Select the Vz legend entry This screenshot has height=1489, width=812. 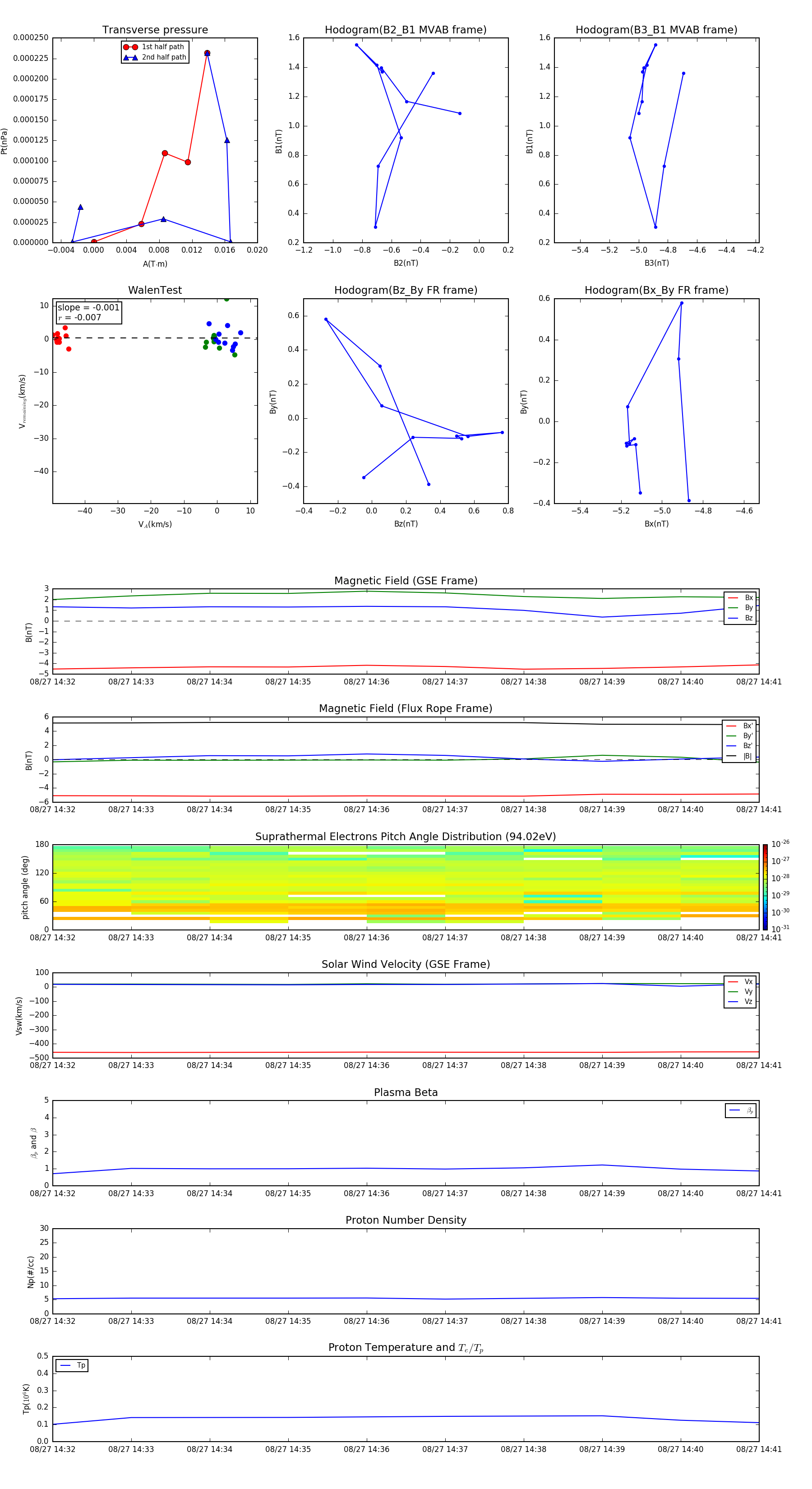coord(740,1002)
